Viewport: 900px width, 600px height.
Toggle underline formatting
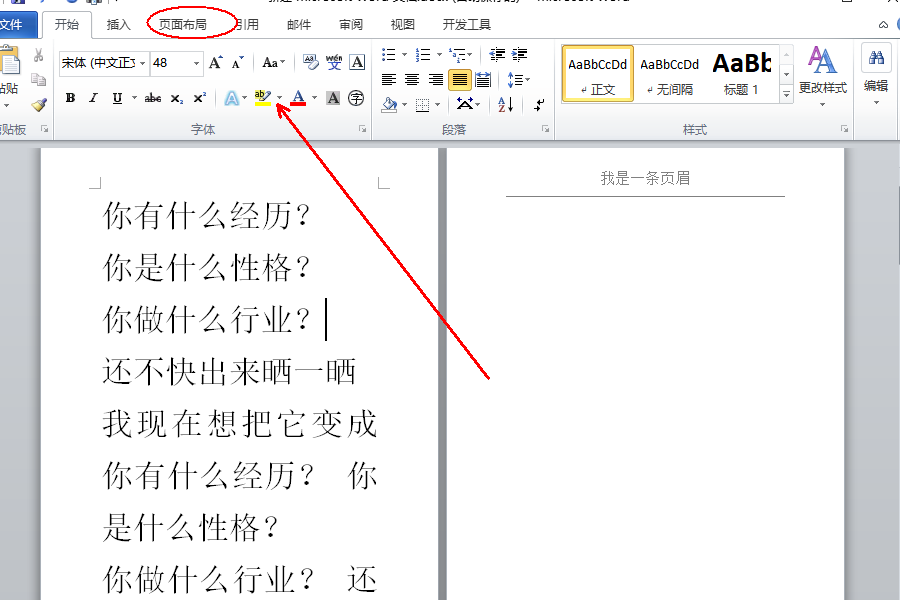tap(117, 98)
